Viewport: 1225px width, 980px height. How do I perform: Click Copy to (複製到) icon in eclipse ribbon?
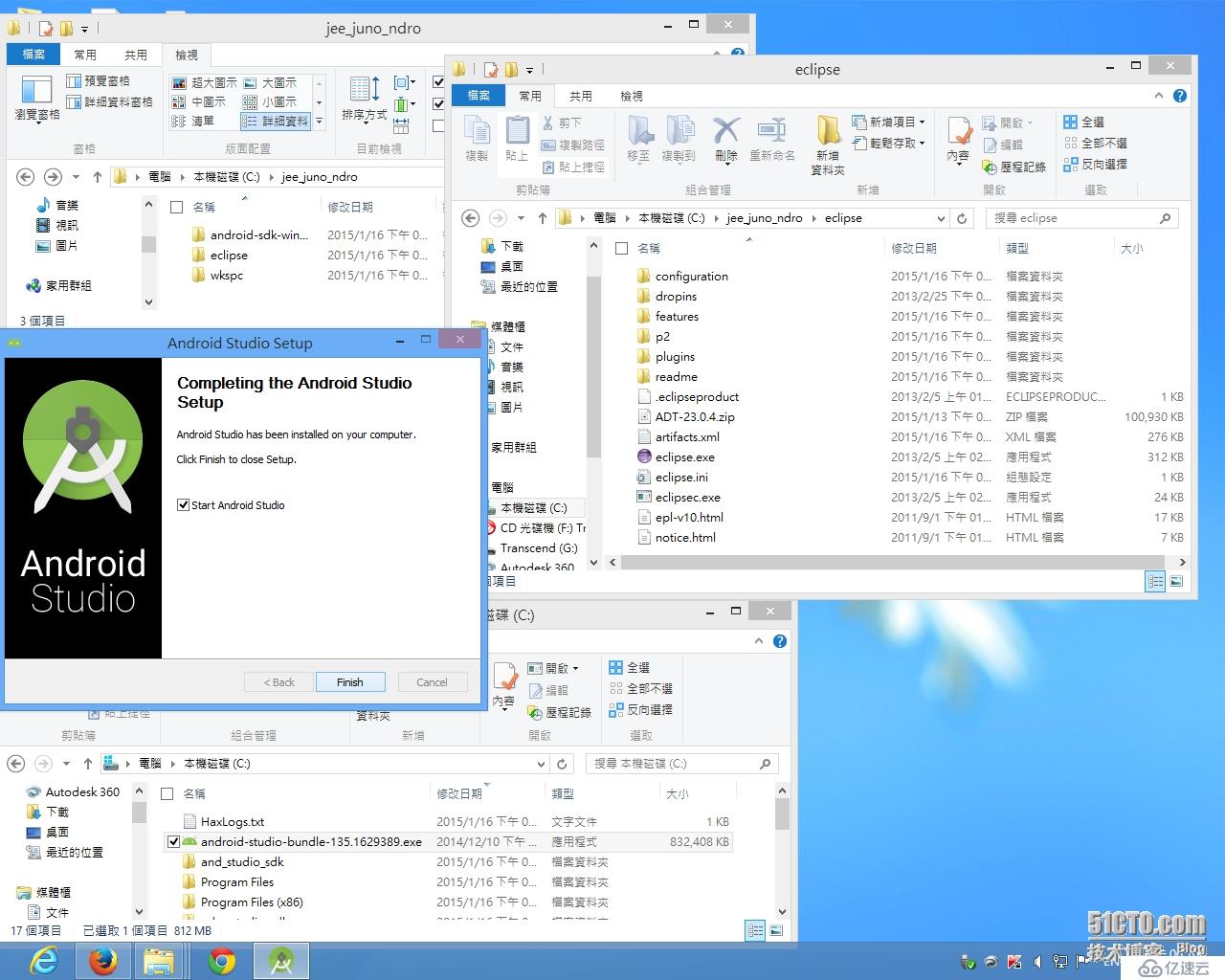pyautogui.click(x=679, y=139)
